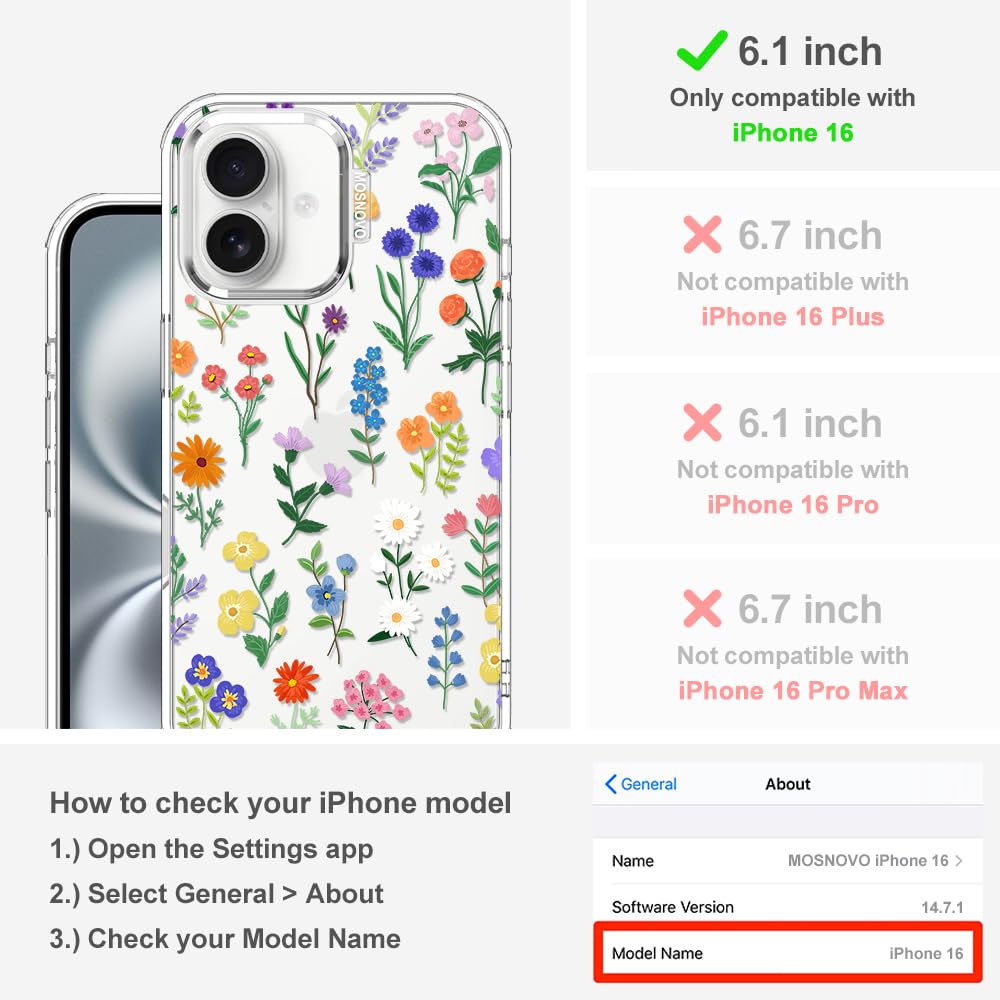Click the red X beside iPhone 16 Plus
The height and width of the screenshot is (1000, 1000).
pos(702,235)
